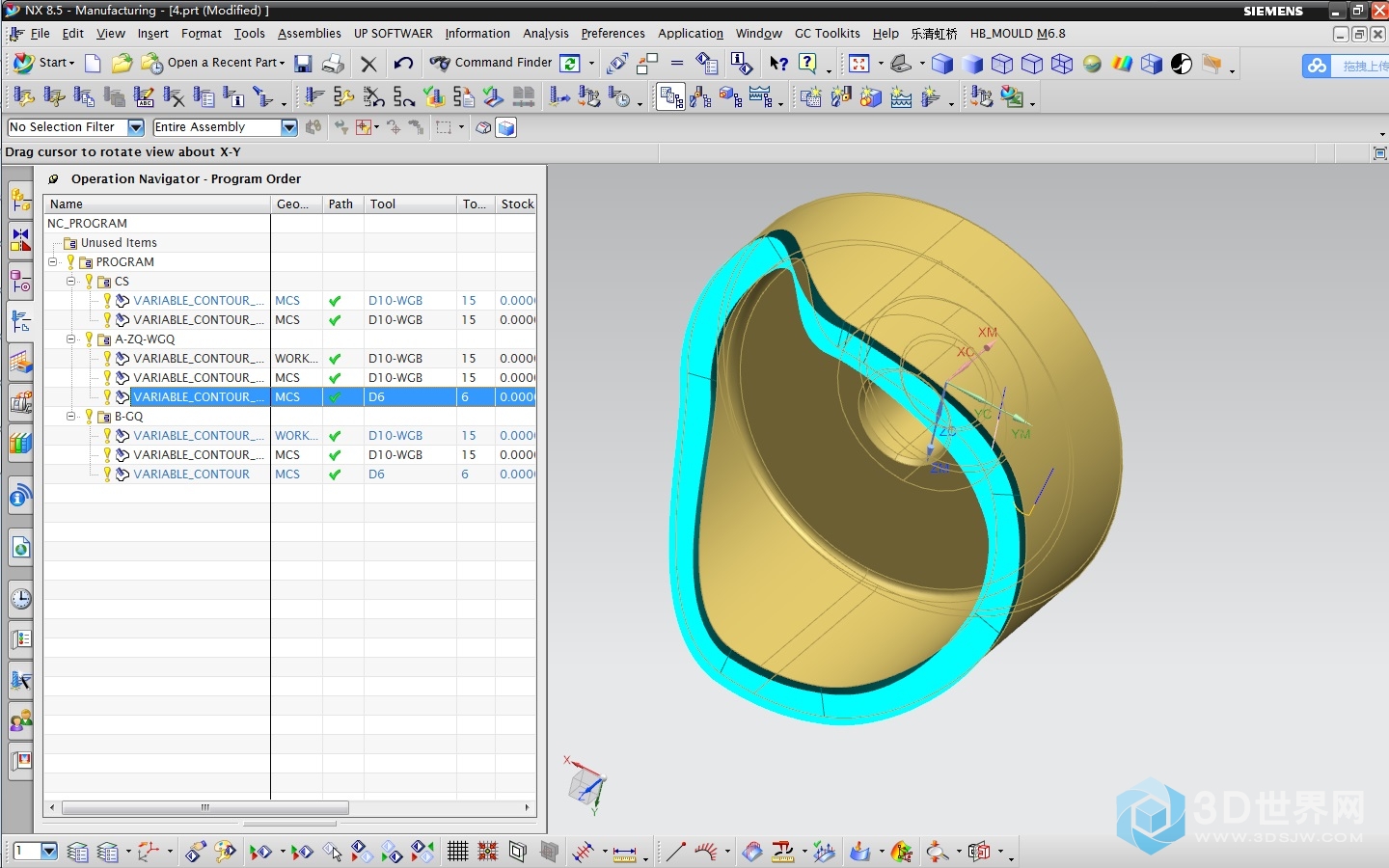The width and height of the screenshot is (1389, 868).
Task: Collapse the A-ZQ-WGQ program group
Action: [x=71, y=339]
